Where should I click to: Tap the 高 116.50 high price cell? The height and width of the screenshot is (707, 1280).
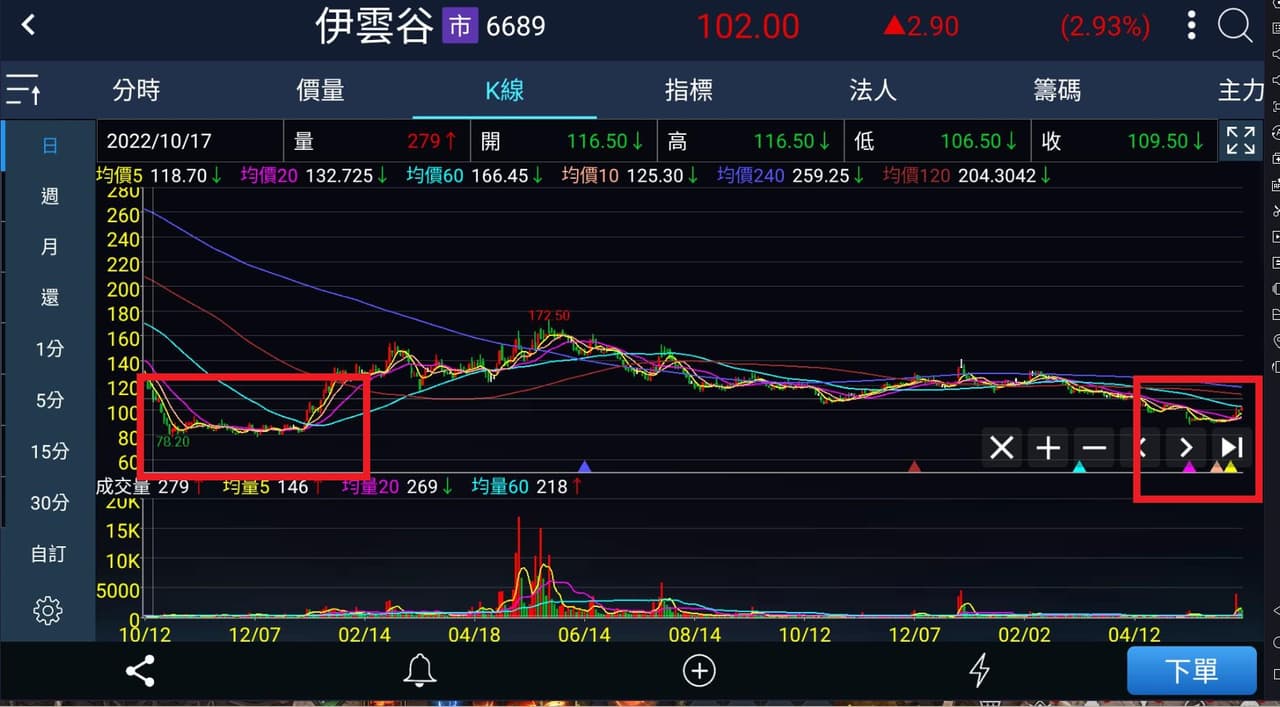pyautogui.click(x=751, y=141)
